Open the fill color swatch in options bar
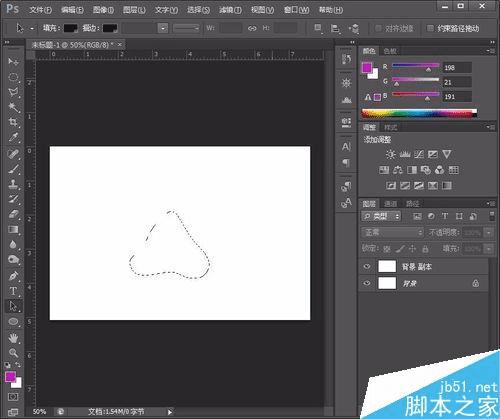Image resolution: width=500 pixels, height=419 pixels. point(70,28)
